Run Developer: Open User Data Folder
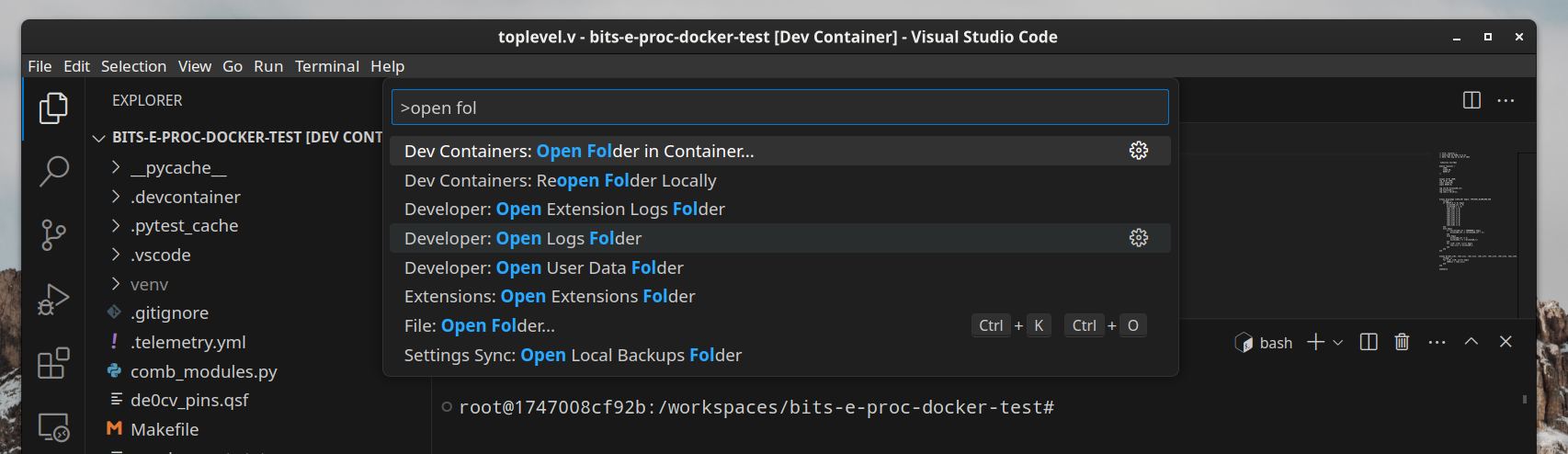Image resolution: width=1568 pixels, height=454 pixels. 780,267
